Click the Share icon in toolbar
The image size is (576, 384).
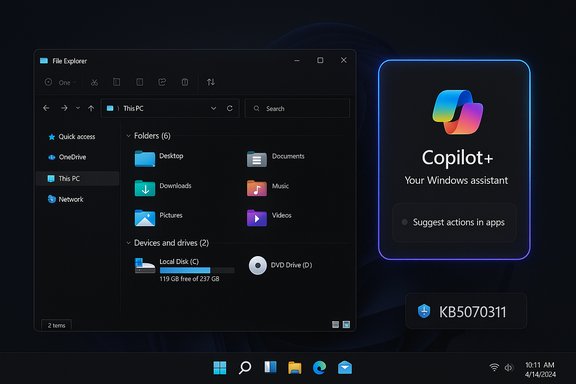point(162,82)
